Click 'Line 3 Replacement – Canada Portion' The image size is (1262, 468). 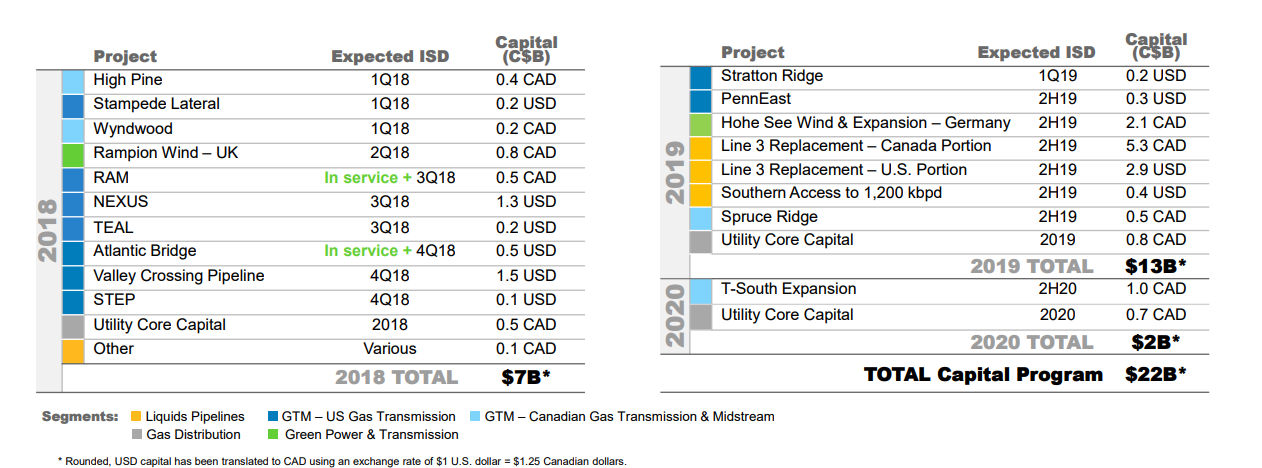click(x=856, y=146)
